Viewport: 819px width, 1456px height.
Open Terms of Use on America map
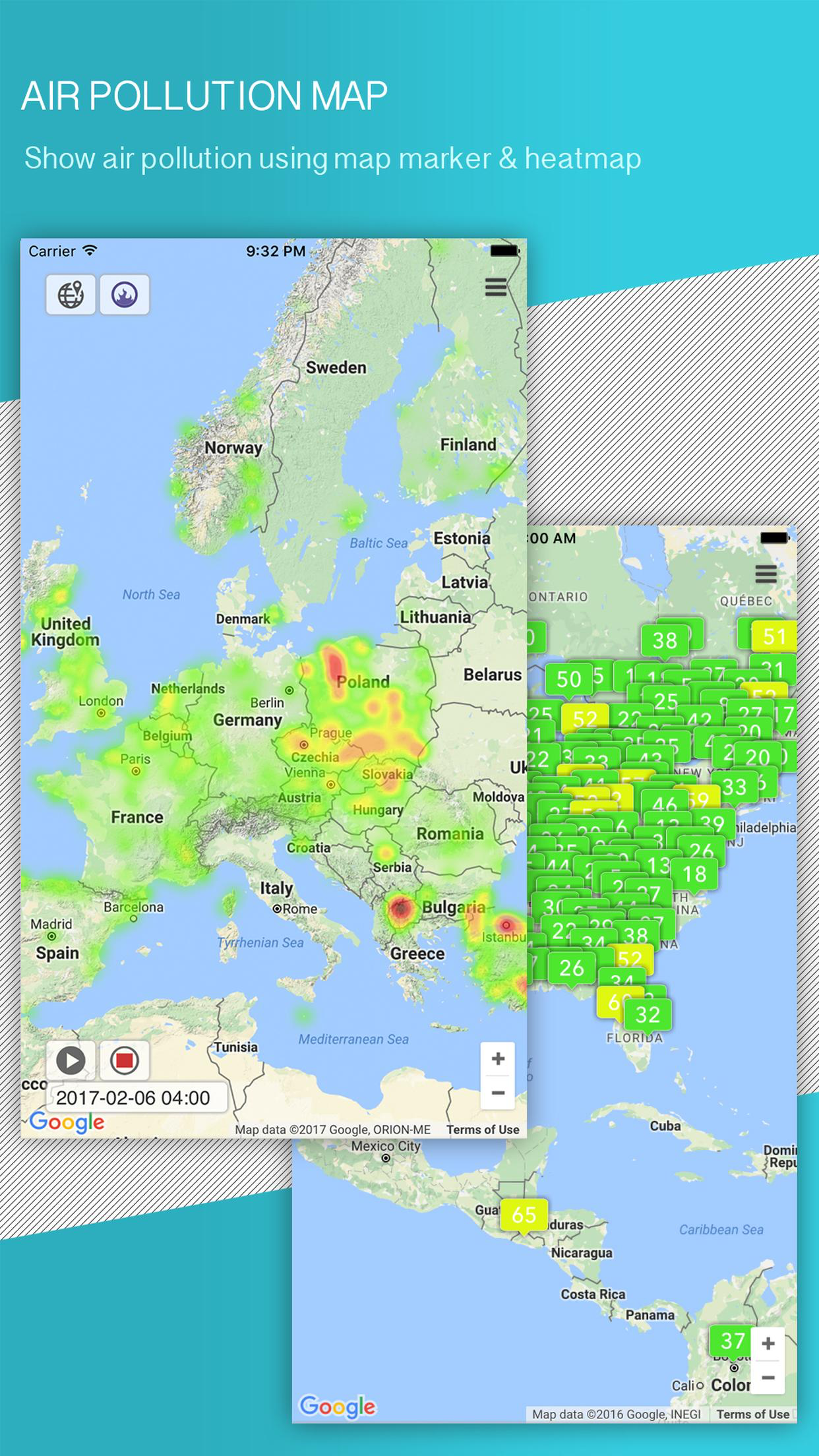coord(753,1414)
